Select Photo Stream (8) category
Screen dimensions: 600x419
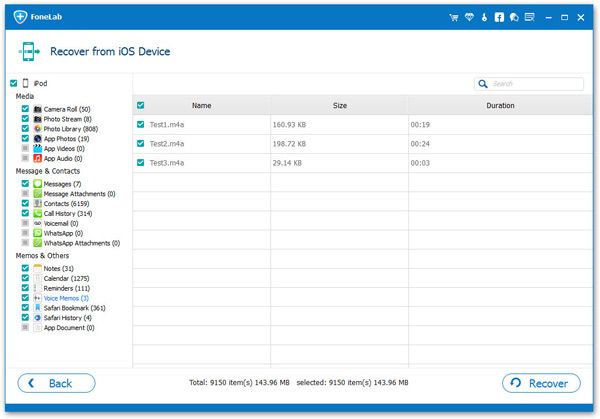pos(68,119)
